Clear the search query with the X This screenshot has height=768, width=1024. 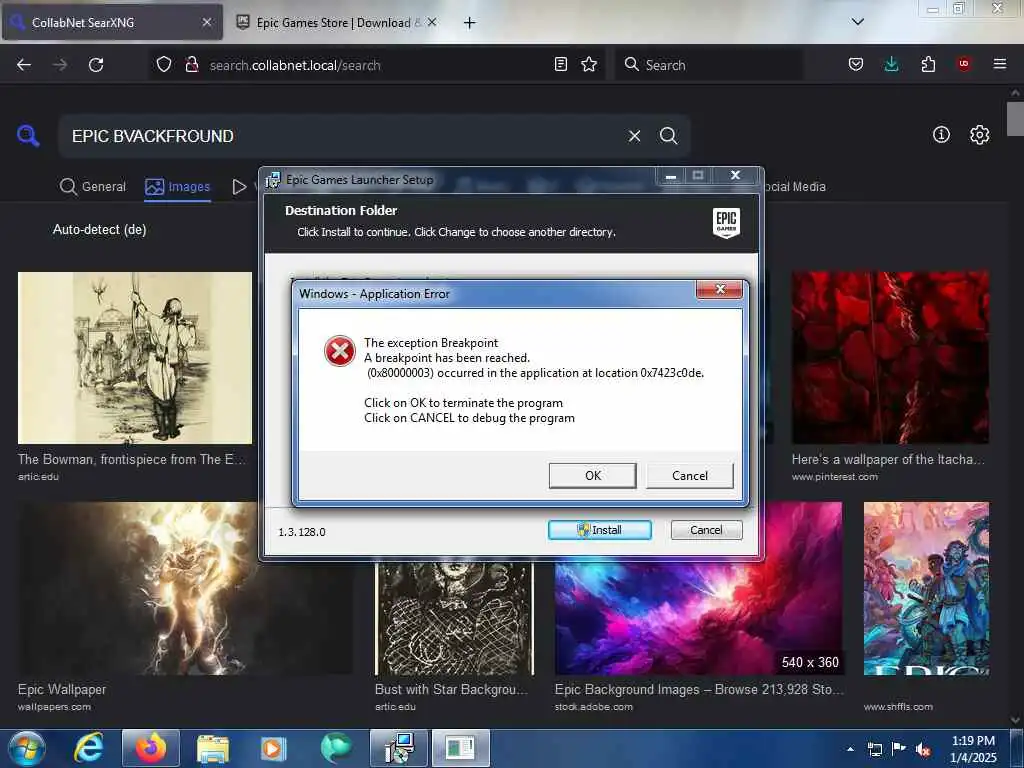634,136
